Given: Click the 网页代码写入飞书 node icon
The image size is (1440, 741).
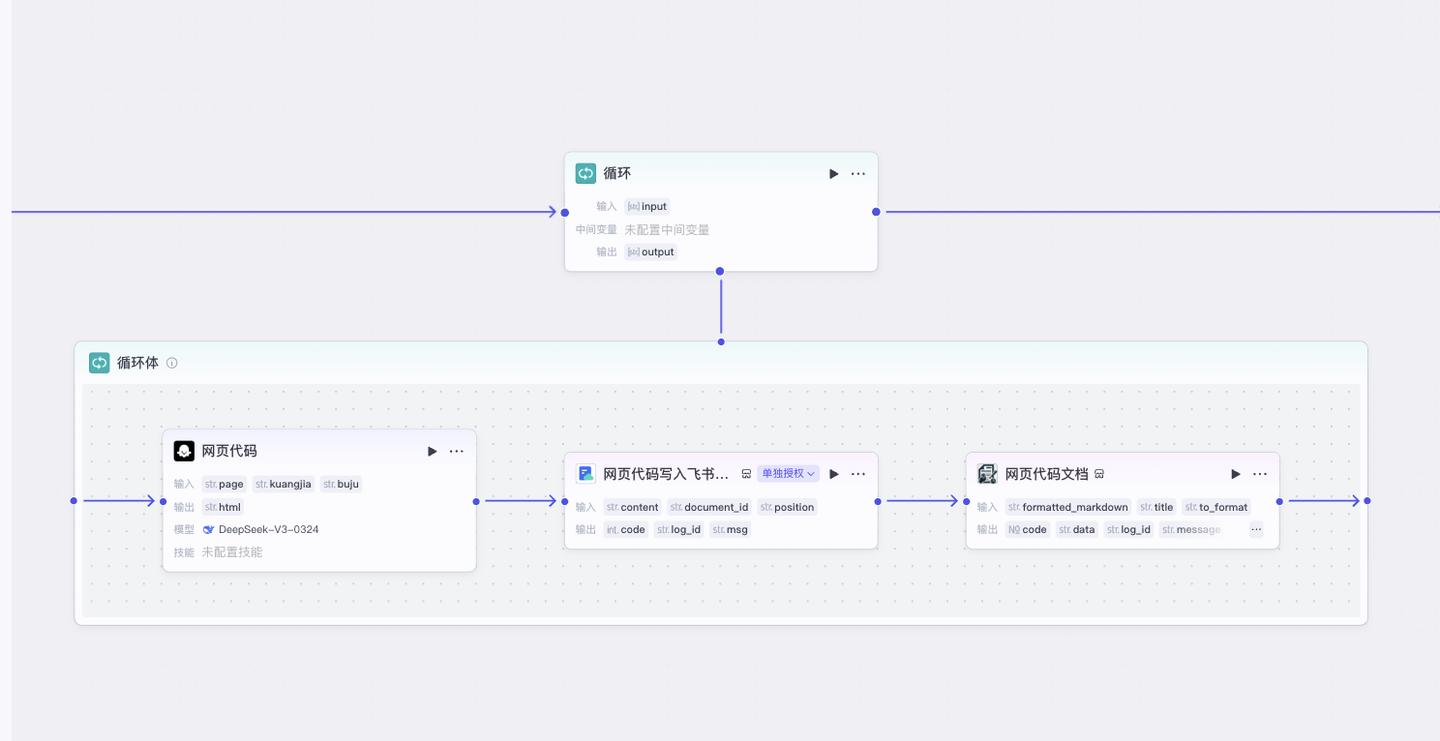Looking at the screenshot, I should tap(586, 474).
